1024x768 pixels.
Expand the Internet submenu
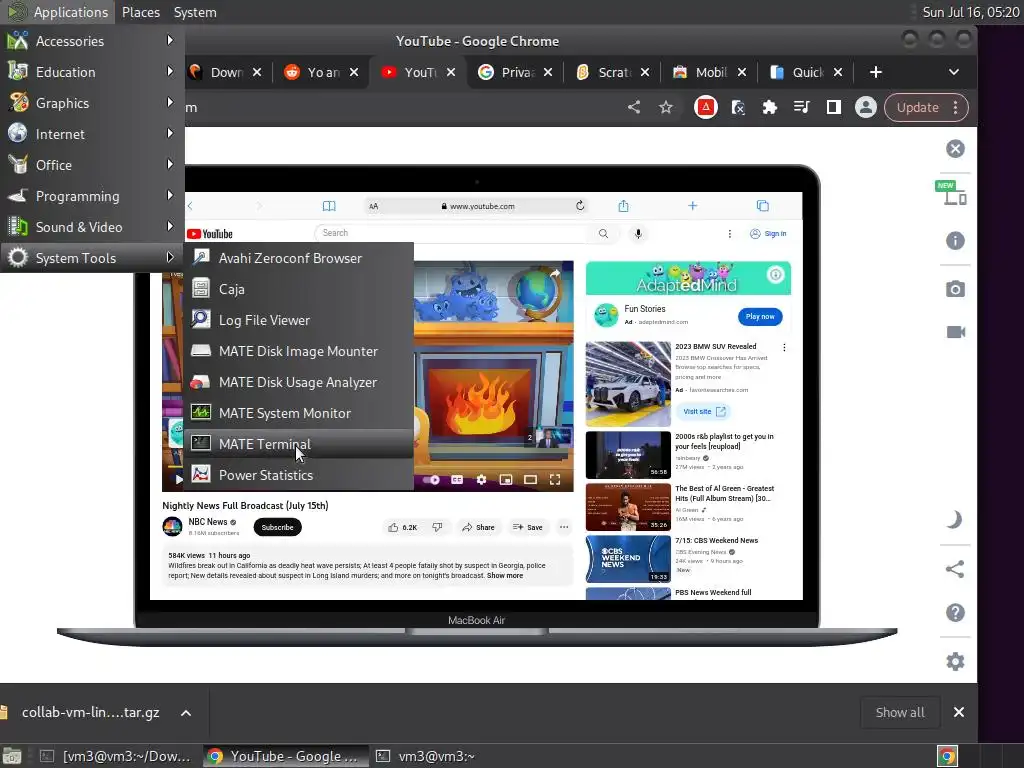point(91,134)
